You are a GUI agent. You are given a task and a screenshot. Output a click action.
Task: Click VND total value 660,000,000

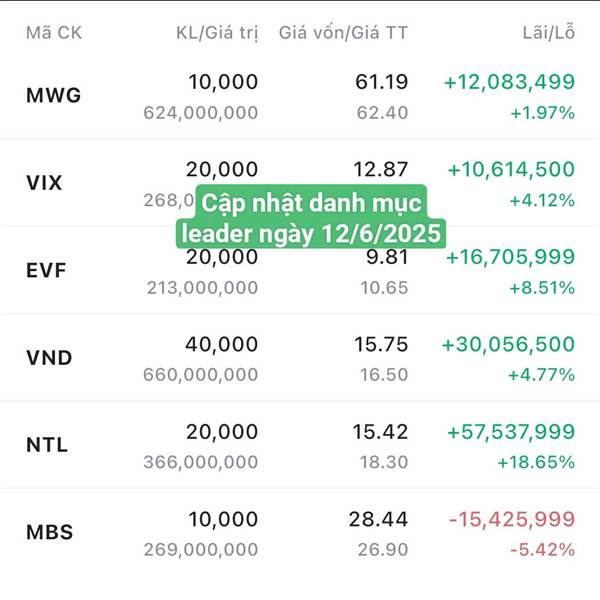[x=201, y=375]
